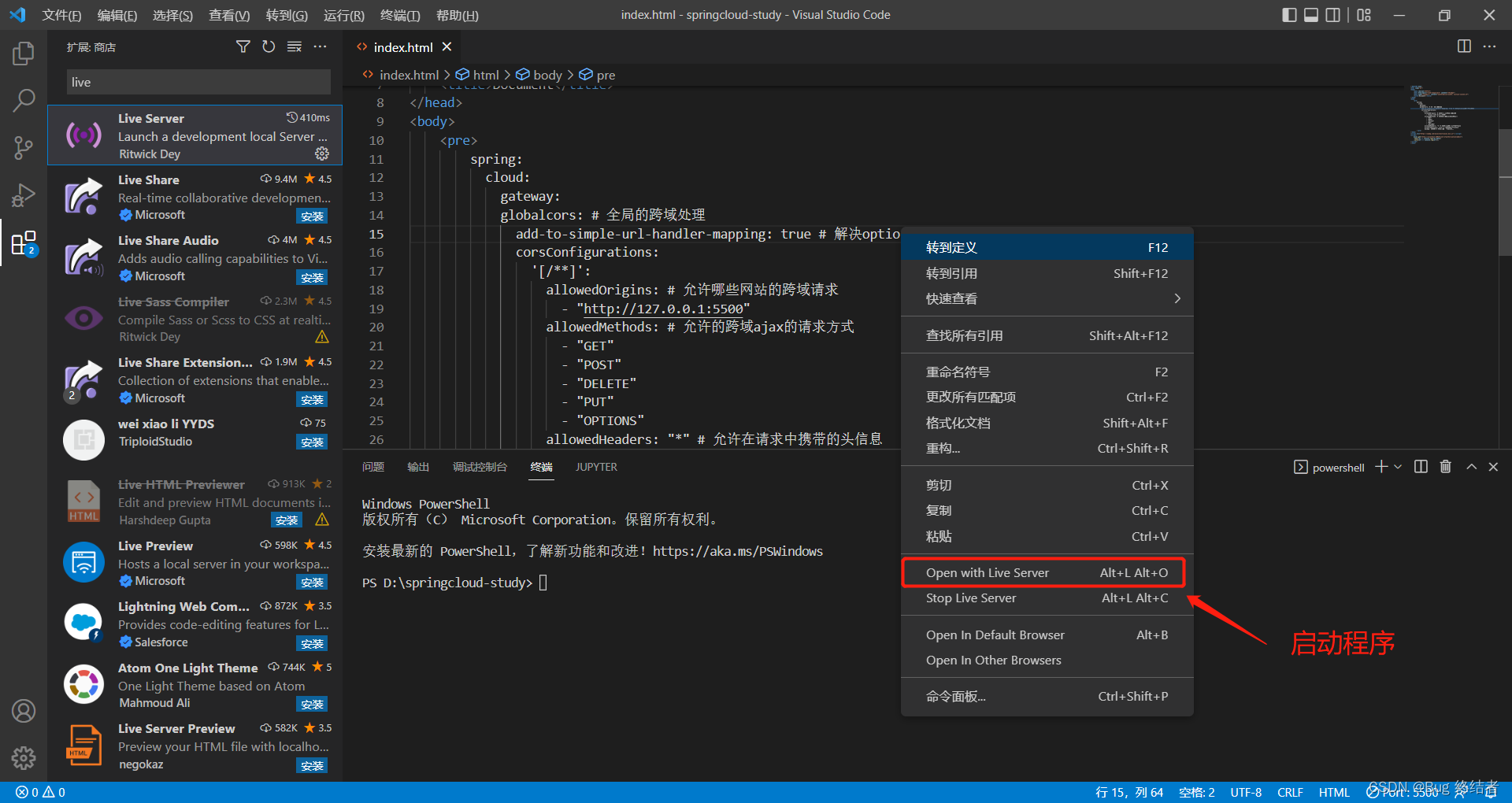Click the 空格: 2 indentation status item
Screen dimensions: 1512x803
(1197, 793)
